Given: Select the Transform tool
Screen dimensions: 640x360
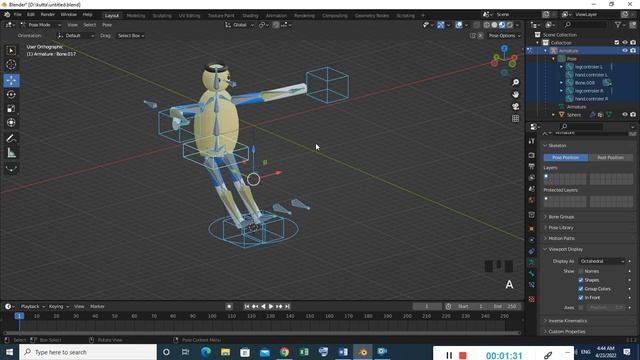Looking at the screenshot, I should coord(11,122).
